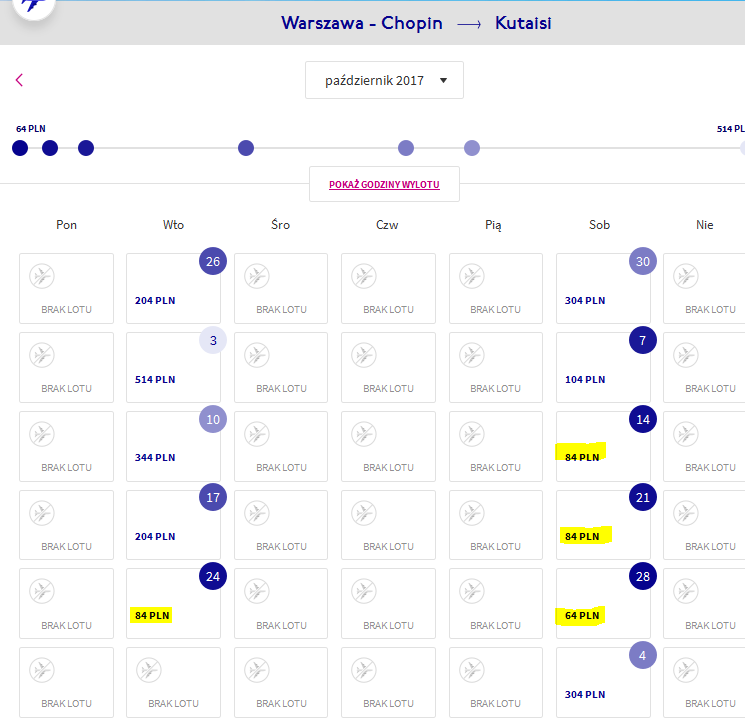Pick the date circle 14 on Saturday

pyautogui.click(x=643, y=419)
